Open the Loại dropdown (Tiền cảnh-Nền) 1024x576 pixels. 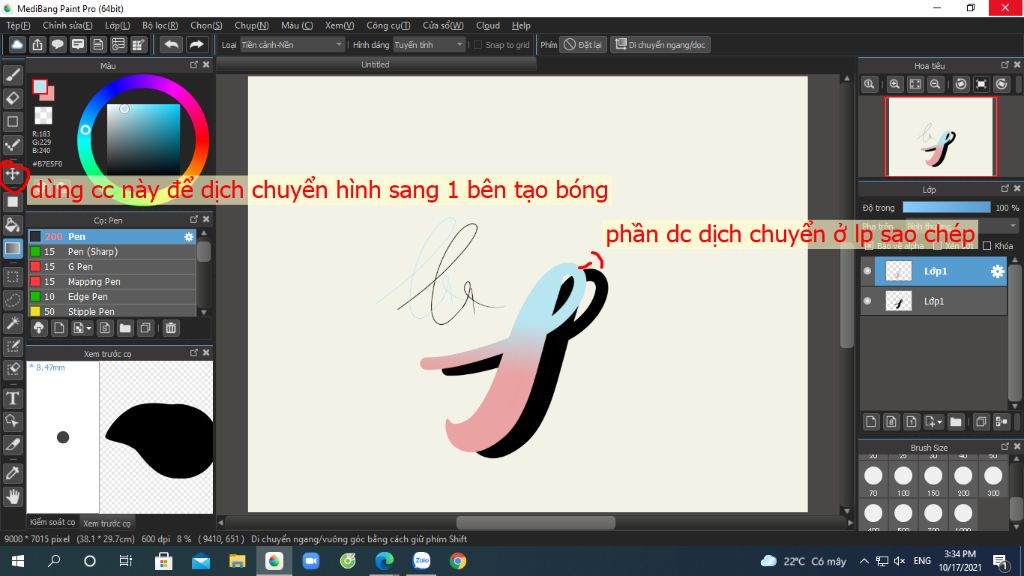click(291, 44)
